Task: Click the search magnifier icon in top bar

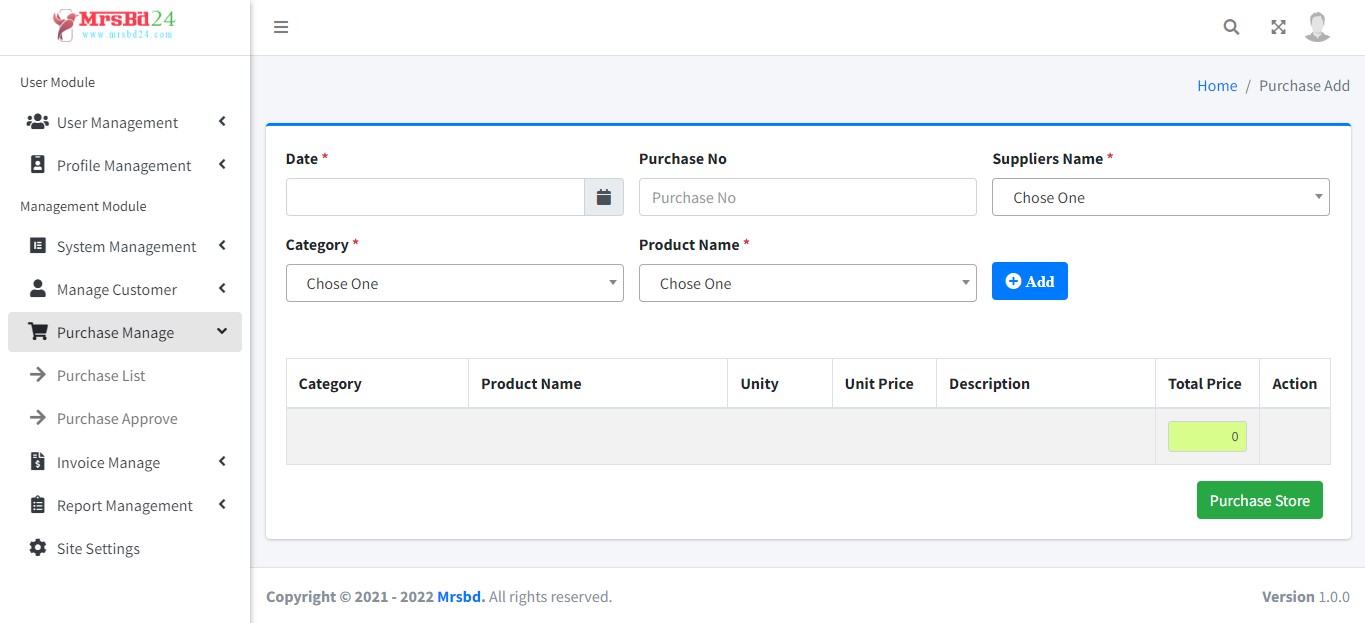Action: click(x=1231, y=27)
